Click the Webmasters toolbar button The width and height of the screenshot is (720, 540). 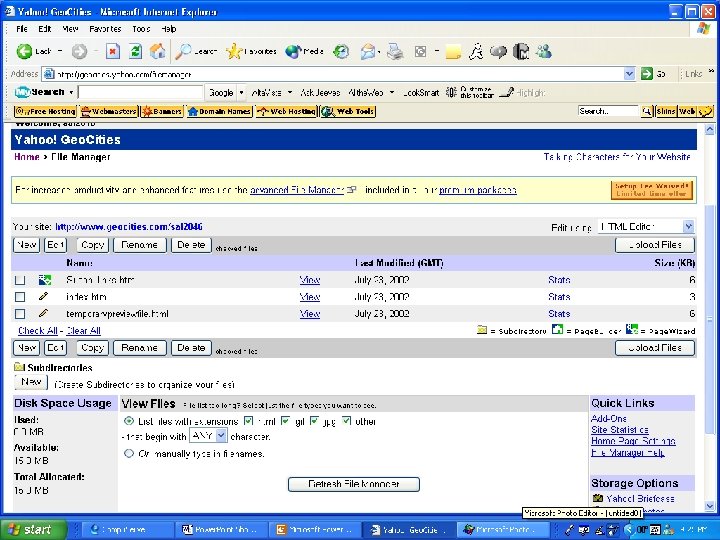point(108,111)
